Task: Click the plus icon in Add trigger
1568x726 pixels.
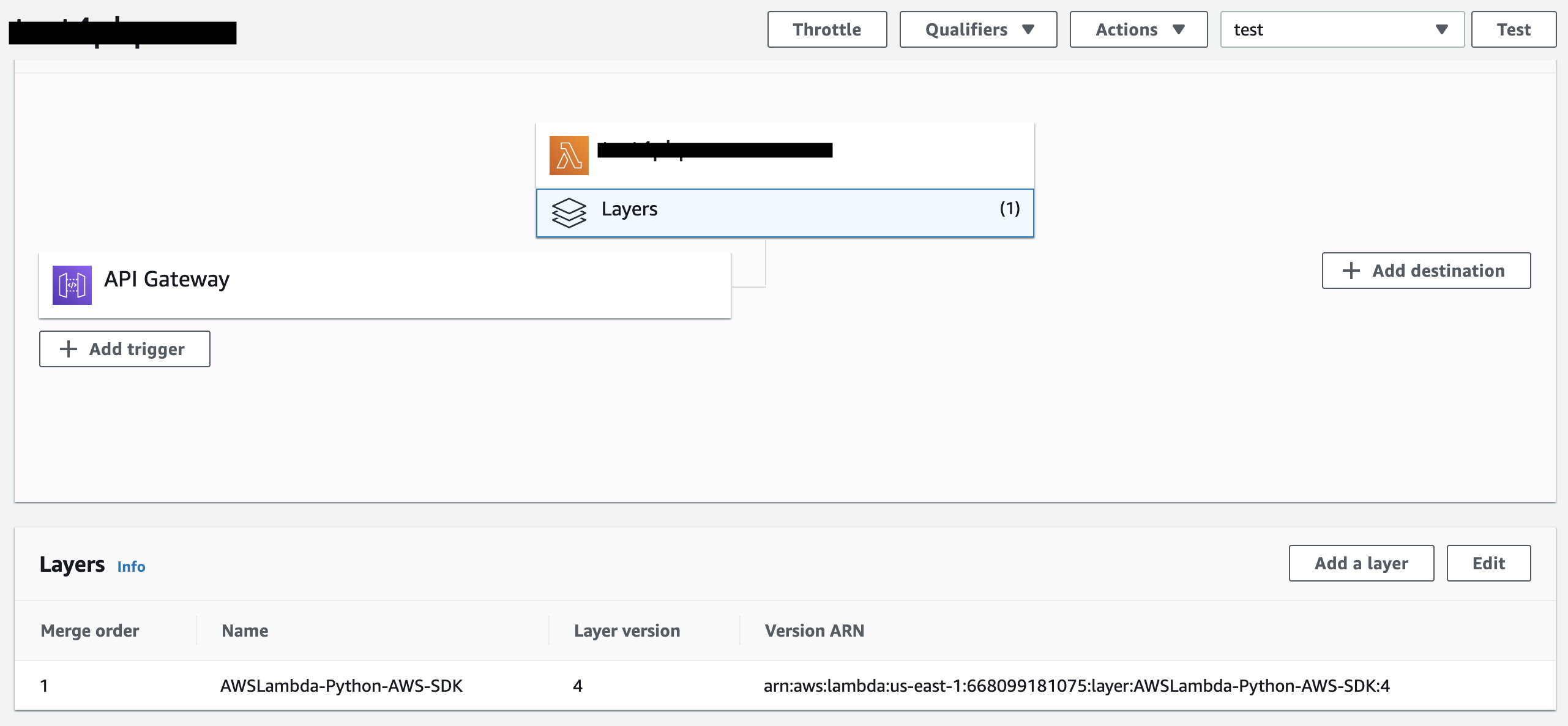Action: point(69,349)
